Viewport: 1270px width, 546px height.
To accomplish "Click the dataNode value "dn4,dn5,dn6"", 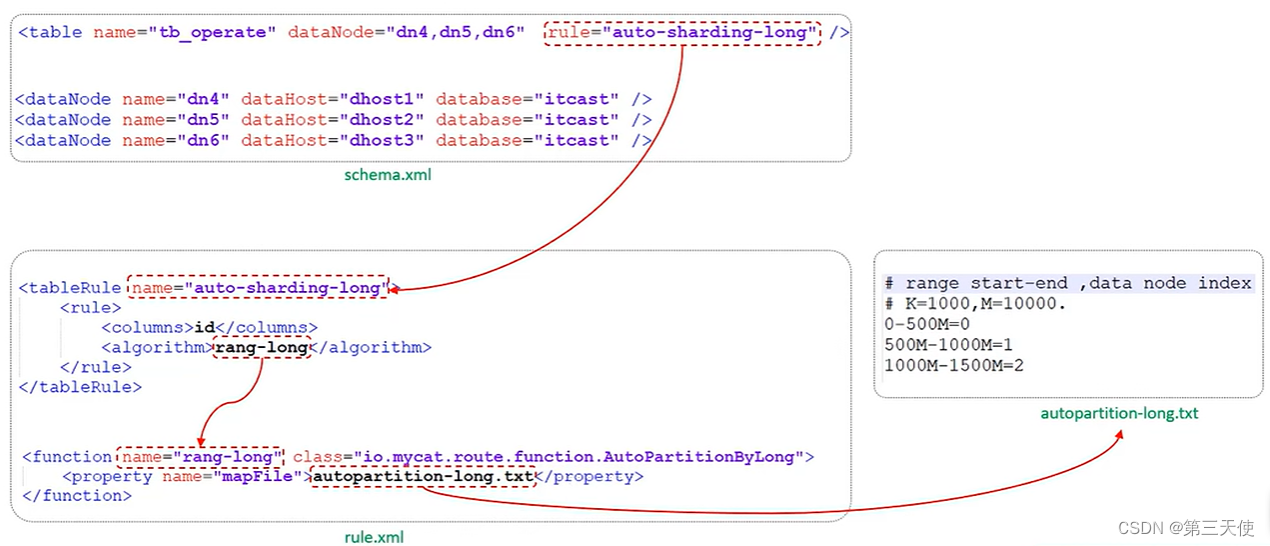I will (456, 32).
